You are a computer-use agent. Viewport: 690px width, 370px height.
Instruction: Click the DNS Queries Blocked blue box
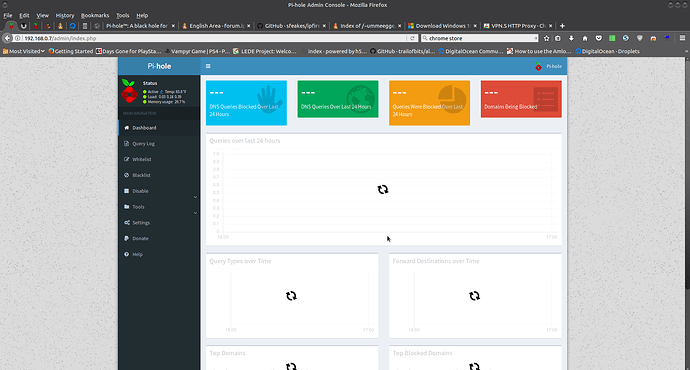pos(246,103)
